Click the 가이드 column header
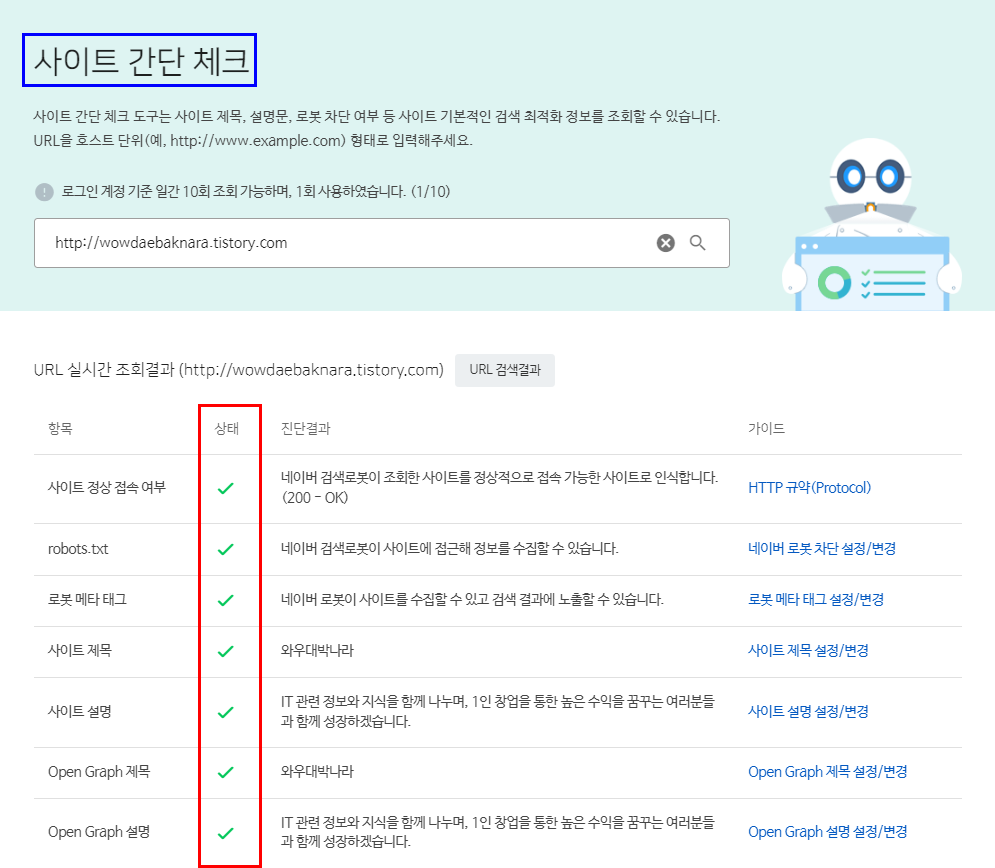Image resolution: width=995 pixels, height=868 pixels. pyautogui.click(x=767, y=428)
